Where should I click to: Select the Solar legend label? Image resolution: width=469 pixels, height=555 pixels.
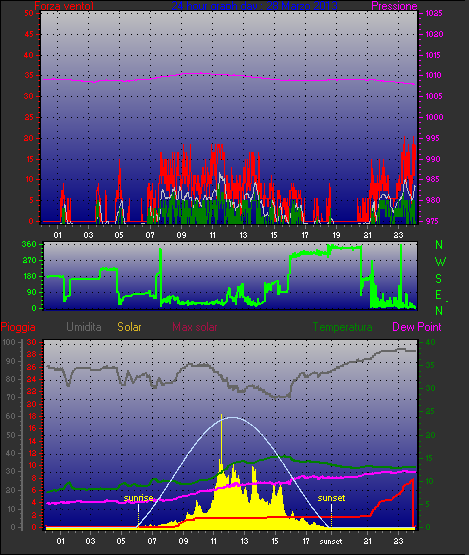click(129, 327)
